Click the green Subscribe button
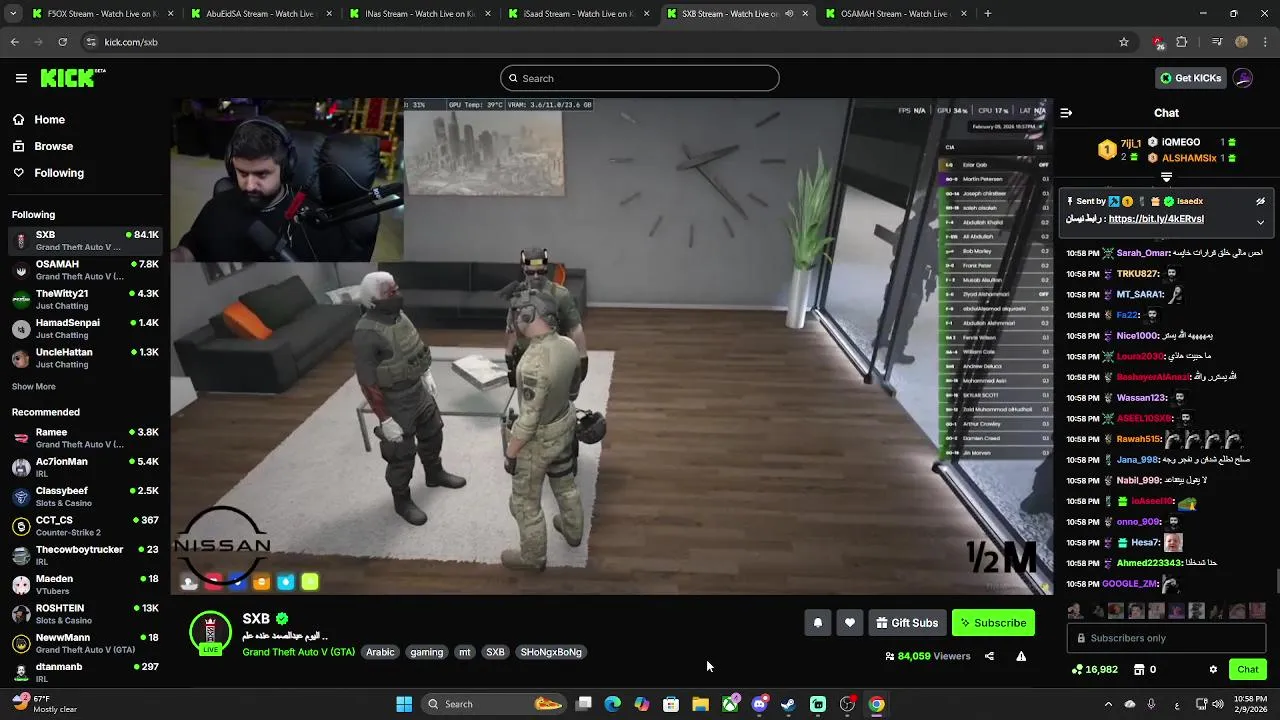Screen dimensions: 1280x720 (x=993, y=623)
